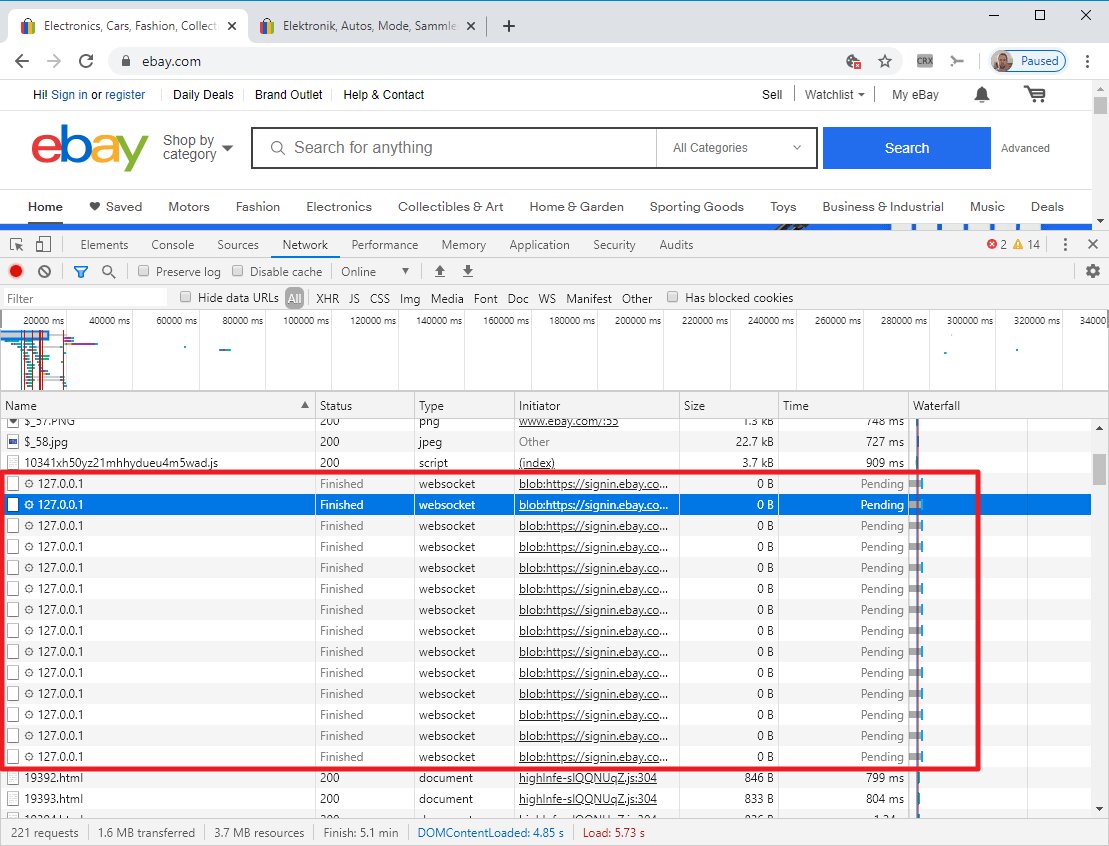Click the browser back arrow
Viewport: 1109px width, 846px height.
coord(22,62)
